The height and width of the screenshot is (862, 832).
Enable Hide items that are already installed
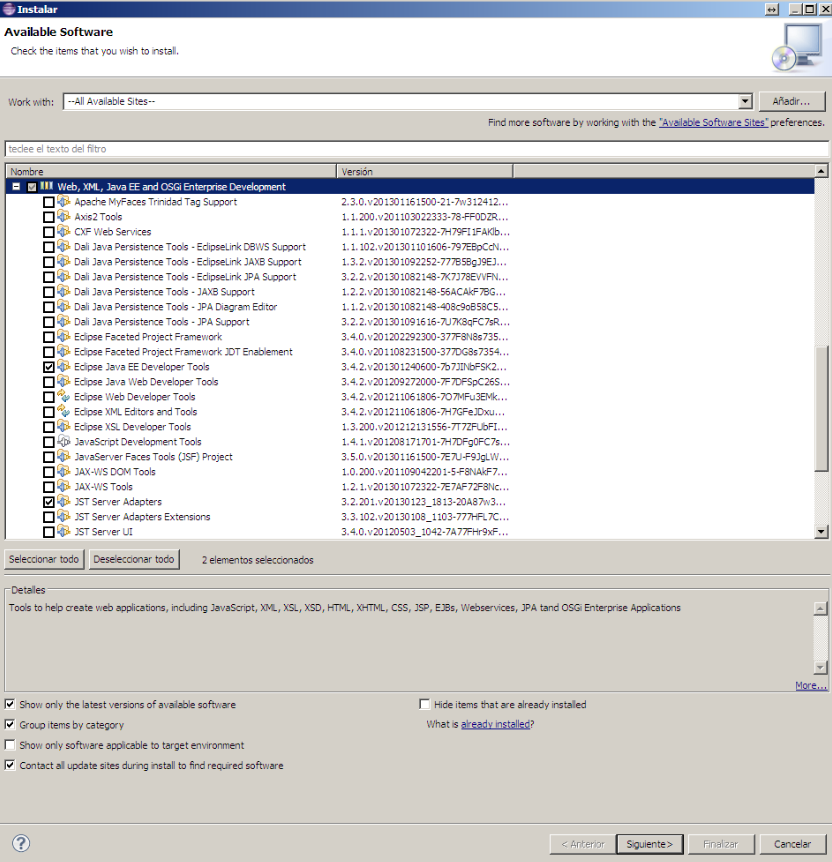[x=424, y=704]
